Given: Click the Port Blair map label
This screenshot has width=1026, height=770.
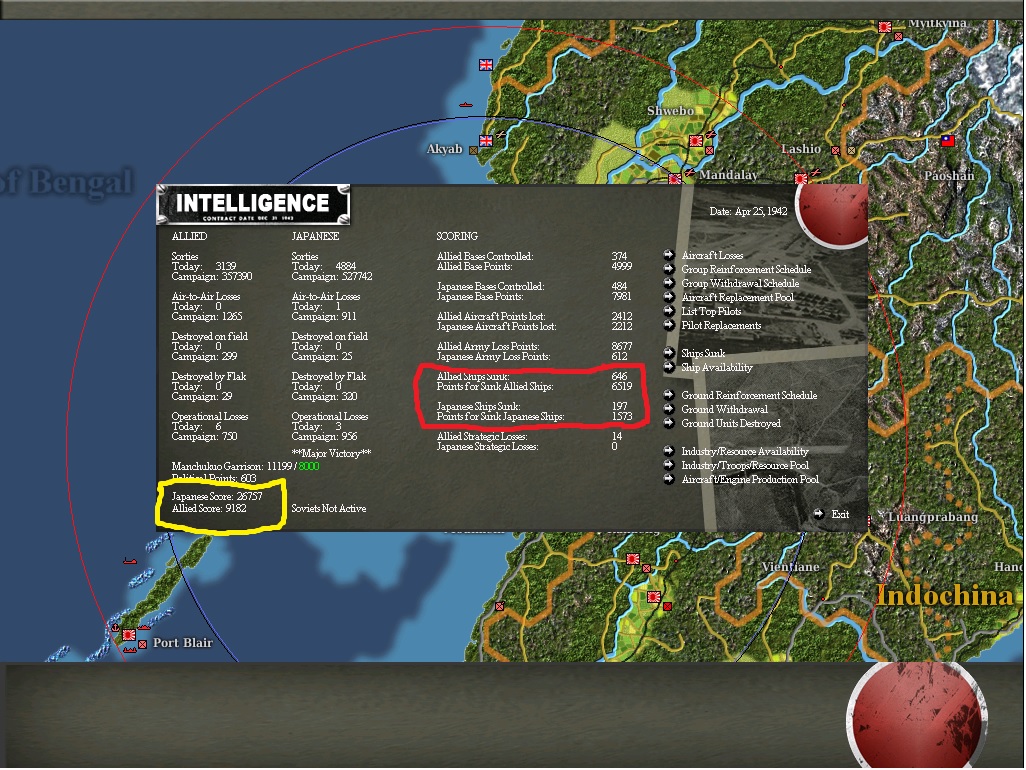Looking at the screenshot, I should coord(183,643).
